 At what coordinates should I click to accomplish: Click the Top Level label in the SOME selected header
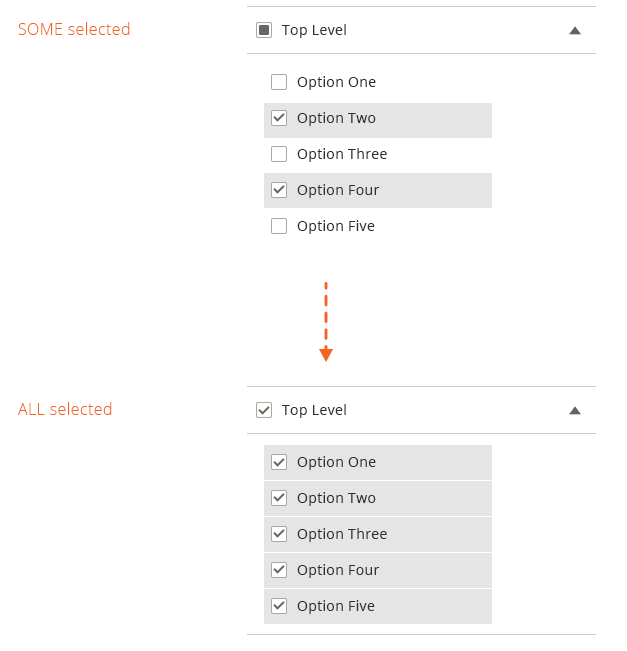(314, 30)
